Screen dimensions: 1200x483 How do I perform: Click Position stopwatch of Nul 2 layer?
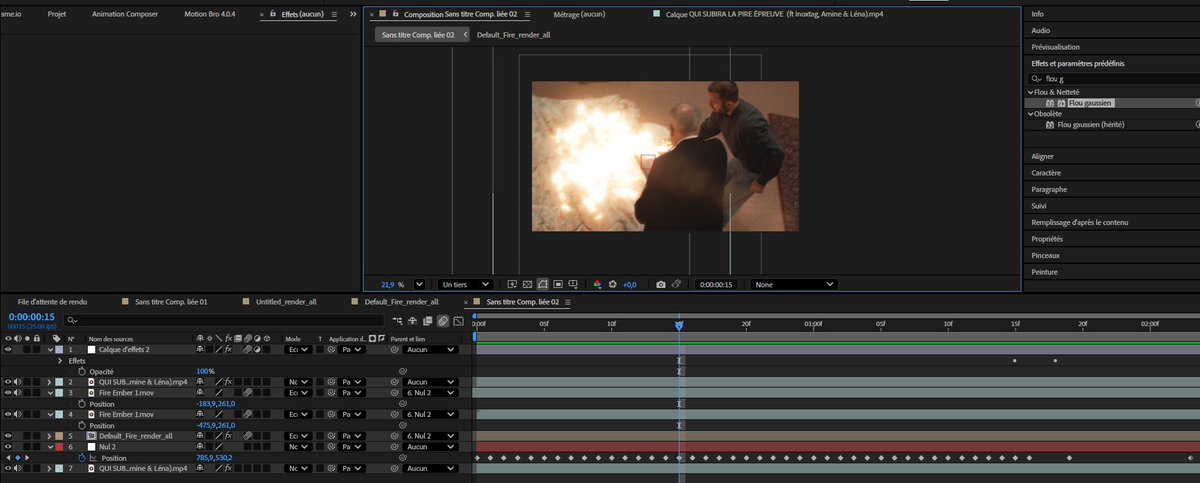pos(82,458)
